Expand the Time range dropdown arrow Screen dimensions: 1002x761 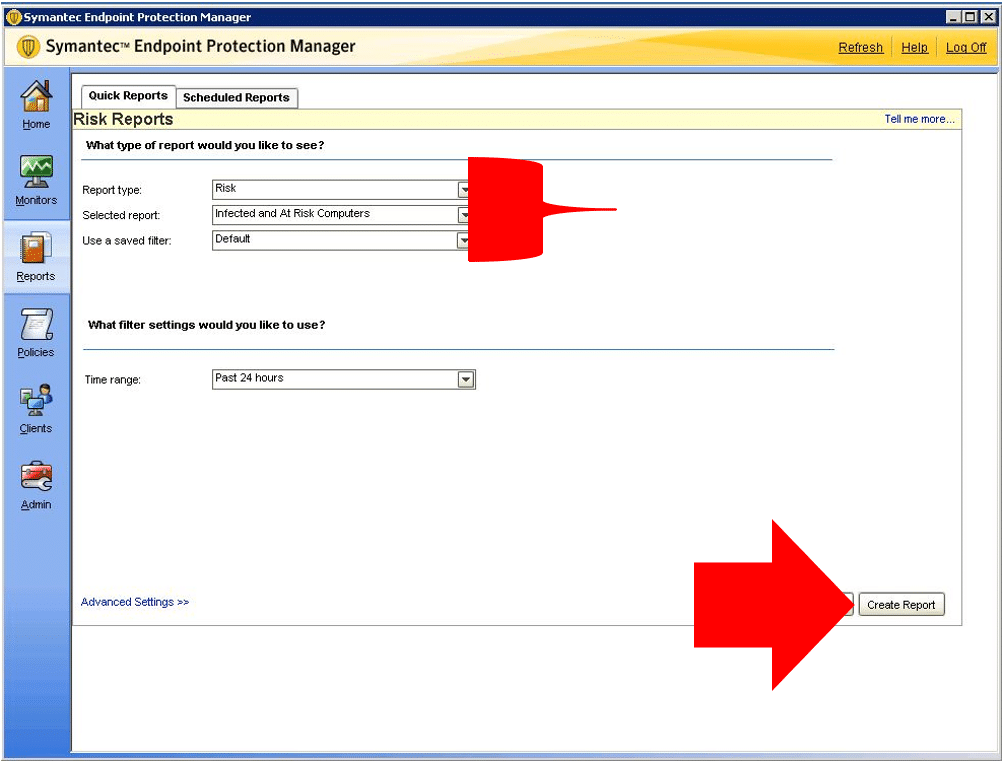click(x=465, y=379)
